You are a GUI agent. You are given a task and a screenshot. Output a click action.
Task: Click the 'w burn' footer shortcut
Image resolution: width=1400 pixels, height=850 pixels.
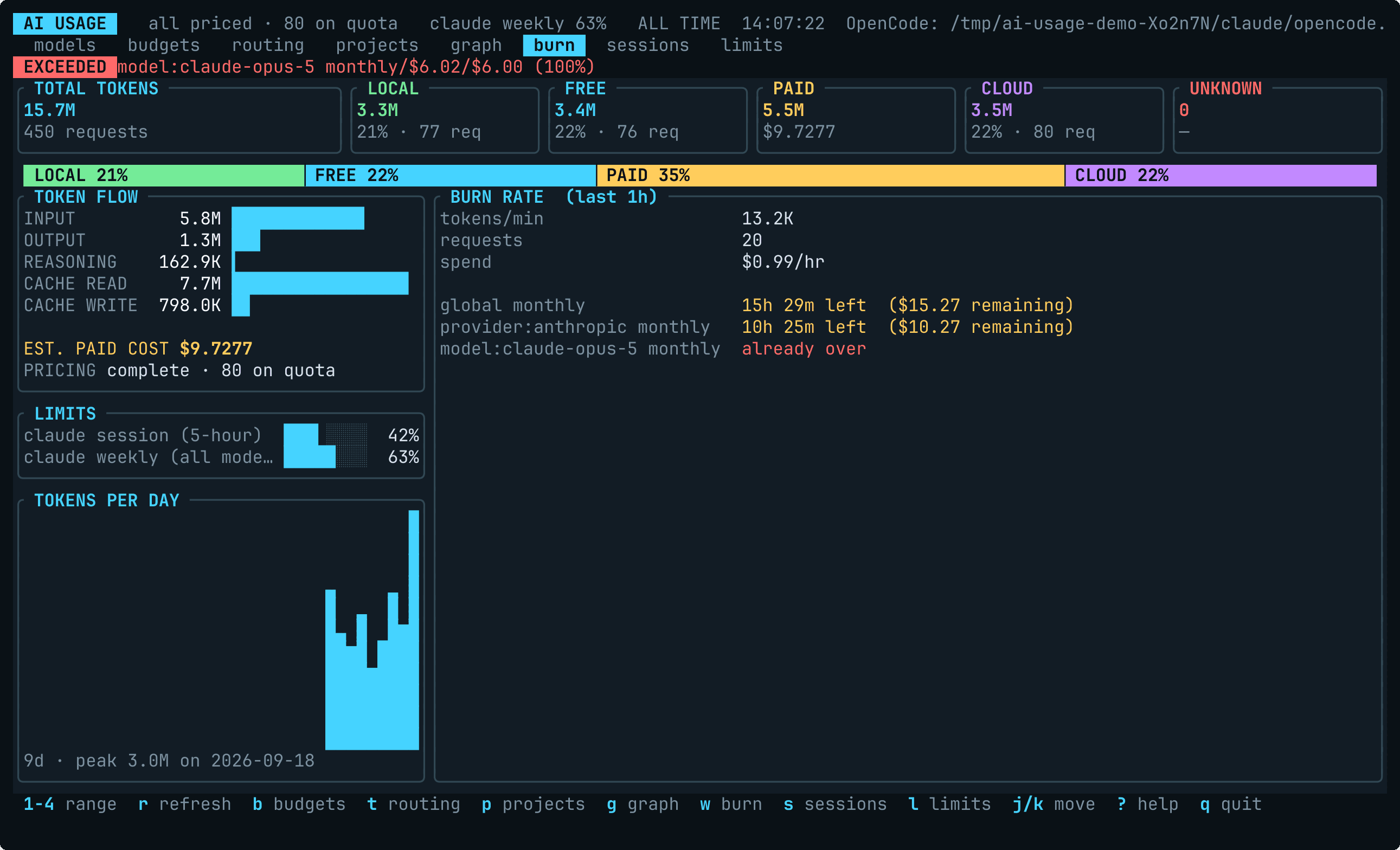731,804
